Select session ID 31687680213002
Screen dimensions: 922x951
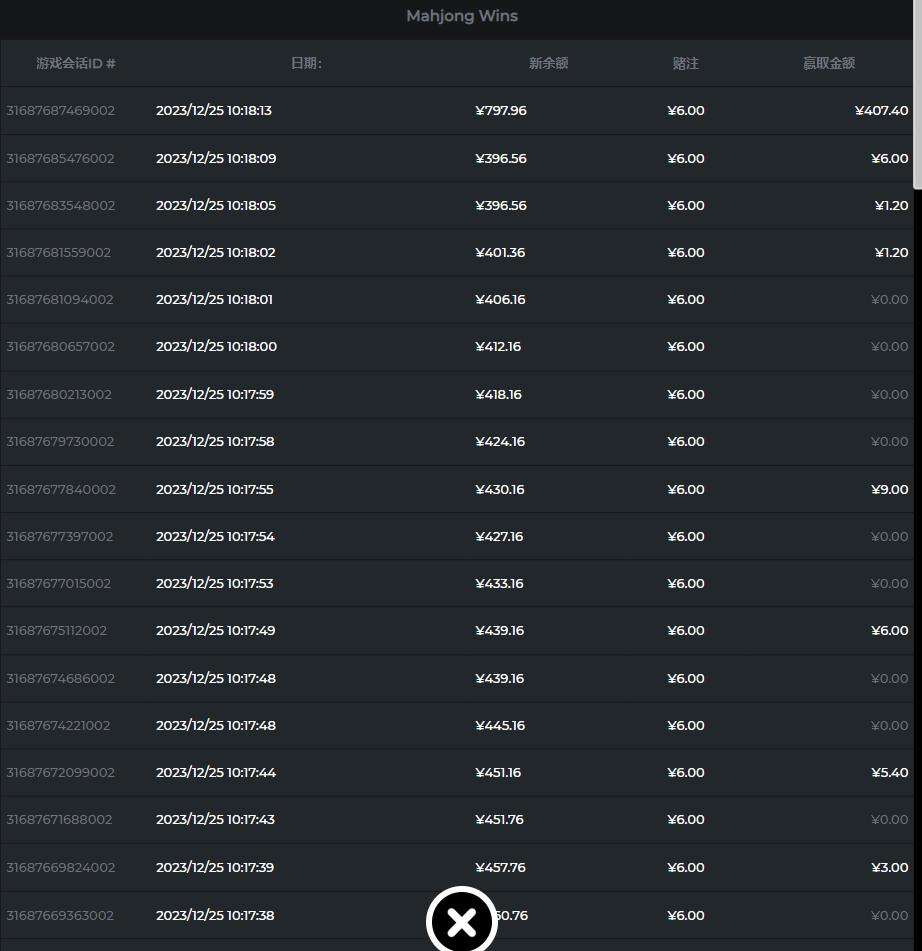[59, 394]
